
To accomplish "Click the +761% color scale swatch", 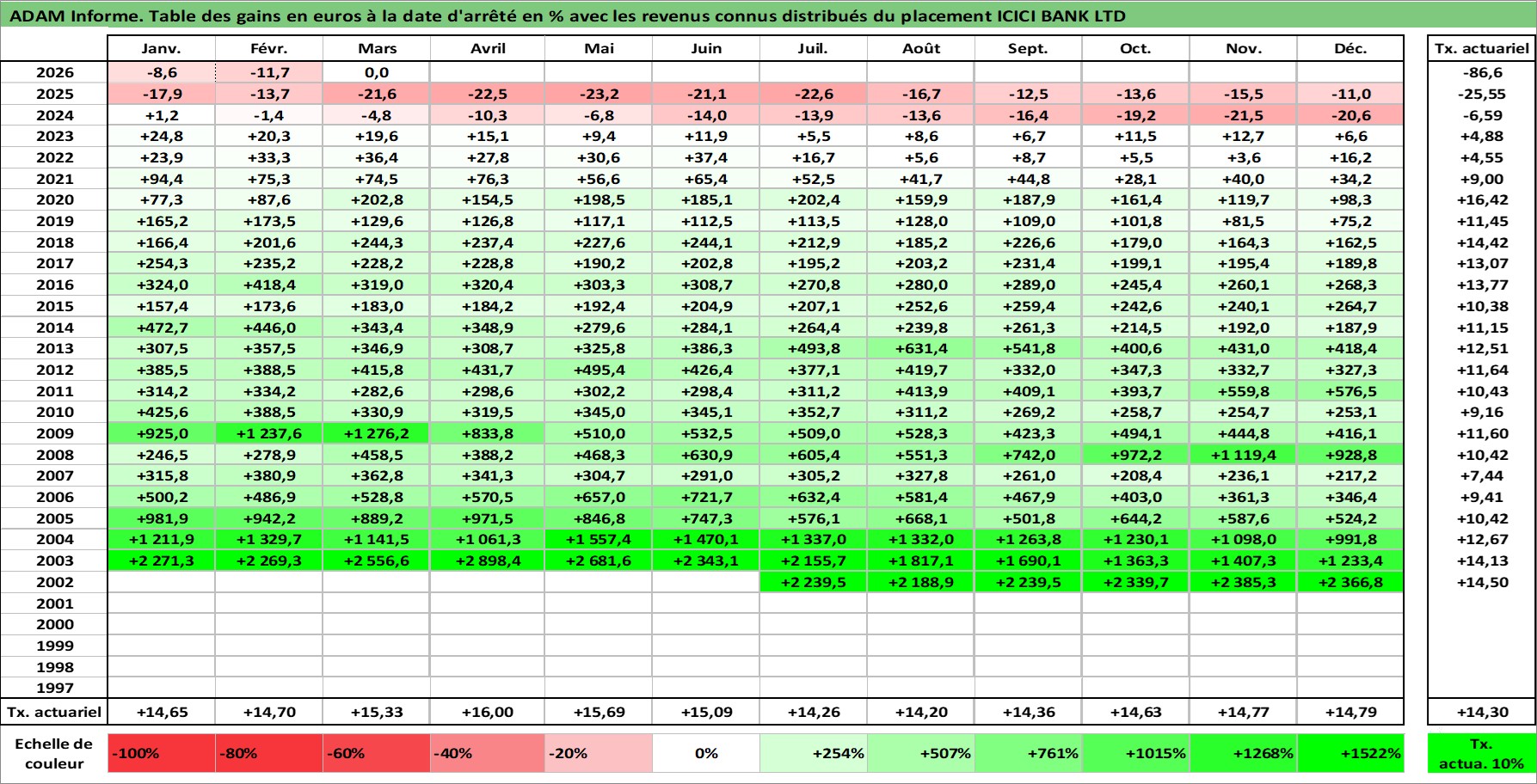I will [1028, 753].
